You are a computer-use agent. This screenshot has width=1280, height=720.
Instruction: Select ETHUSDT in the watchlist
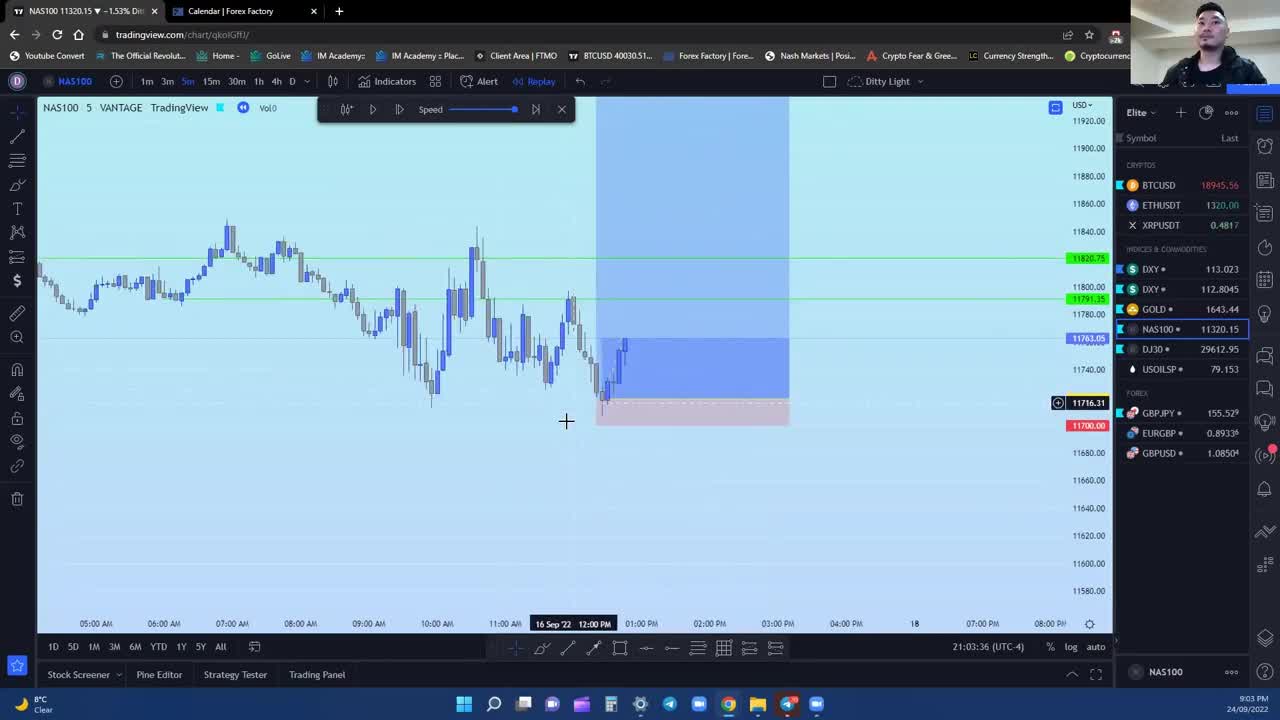(x=1183, y=205)
